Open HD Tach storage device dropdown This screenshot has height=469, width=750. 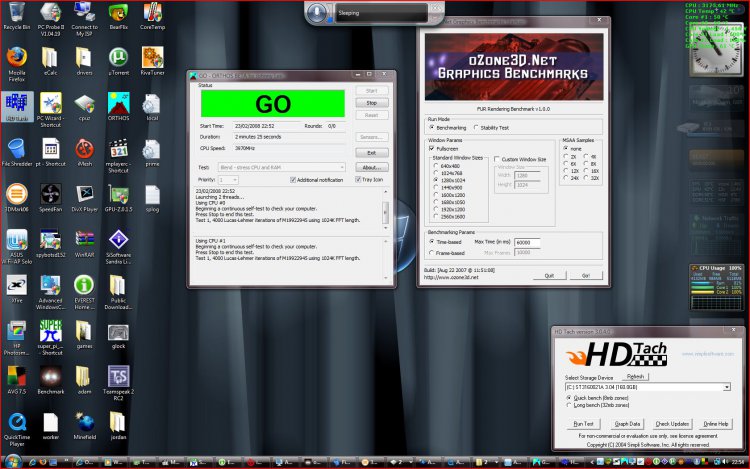tap(648, 387)
